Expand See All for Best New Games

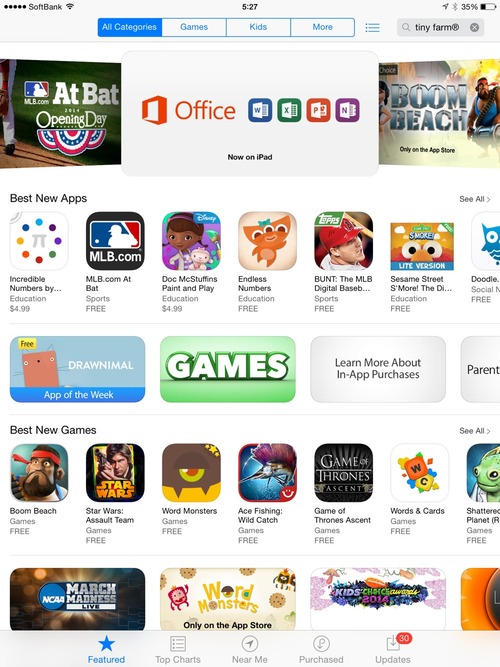coord(474,431)
